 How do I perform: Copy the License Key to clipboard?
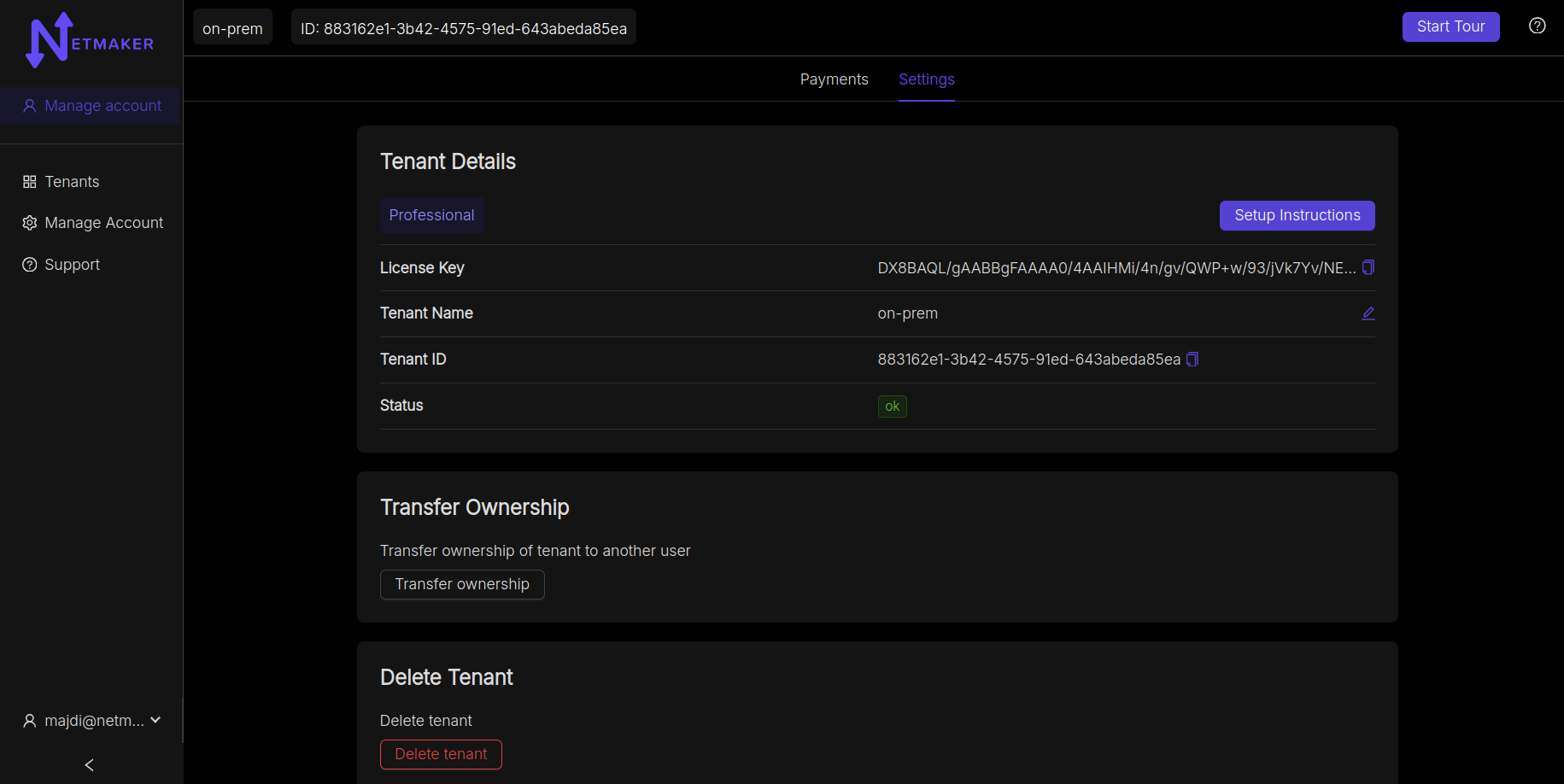point(1368,267)
